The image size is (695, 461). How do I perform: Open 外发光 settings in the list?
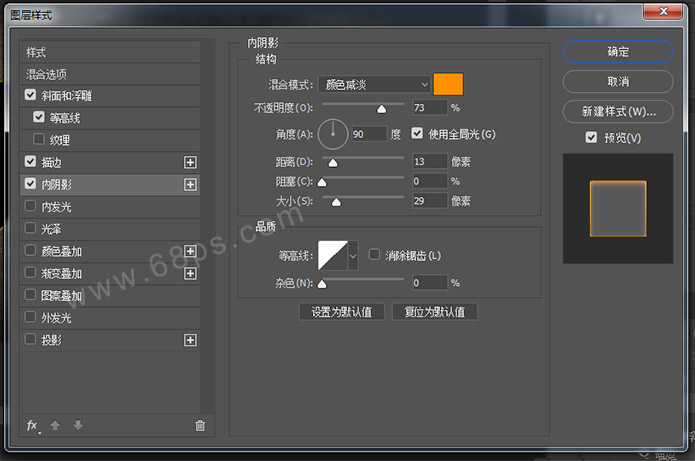(x=110, y=318)
